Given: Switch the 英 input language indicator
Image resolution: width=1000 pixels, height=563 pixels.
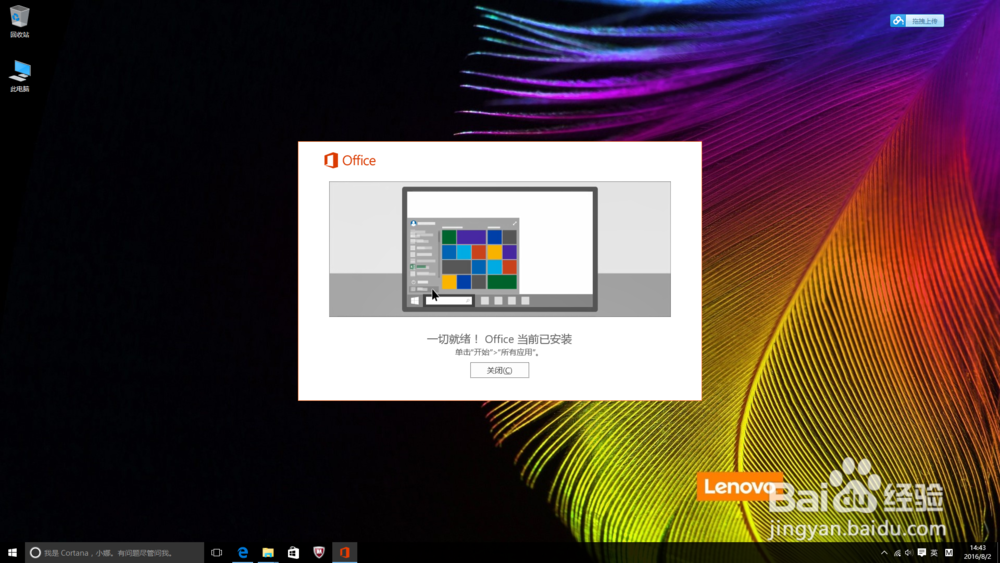Looking at the screenshot, I should [934, 553].
